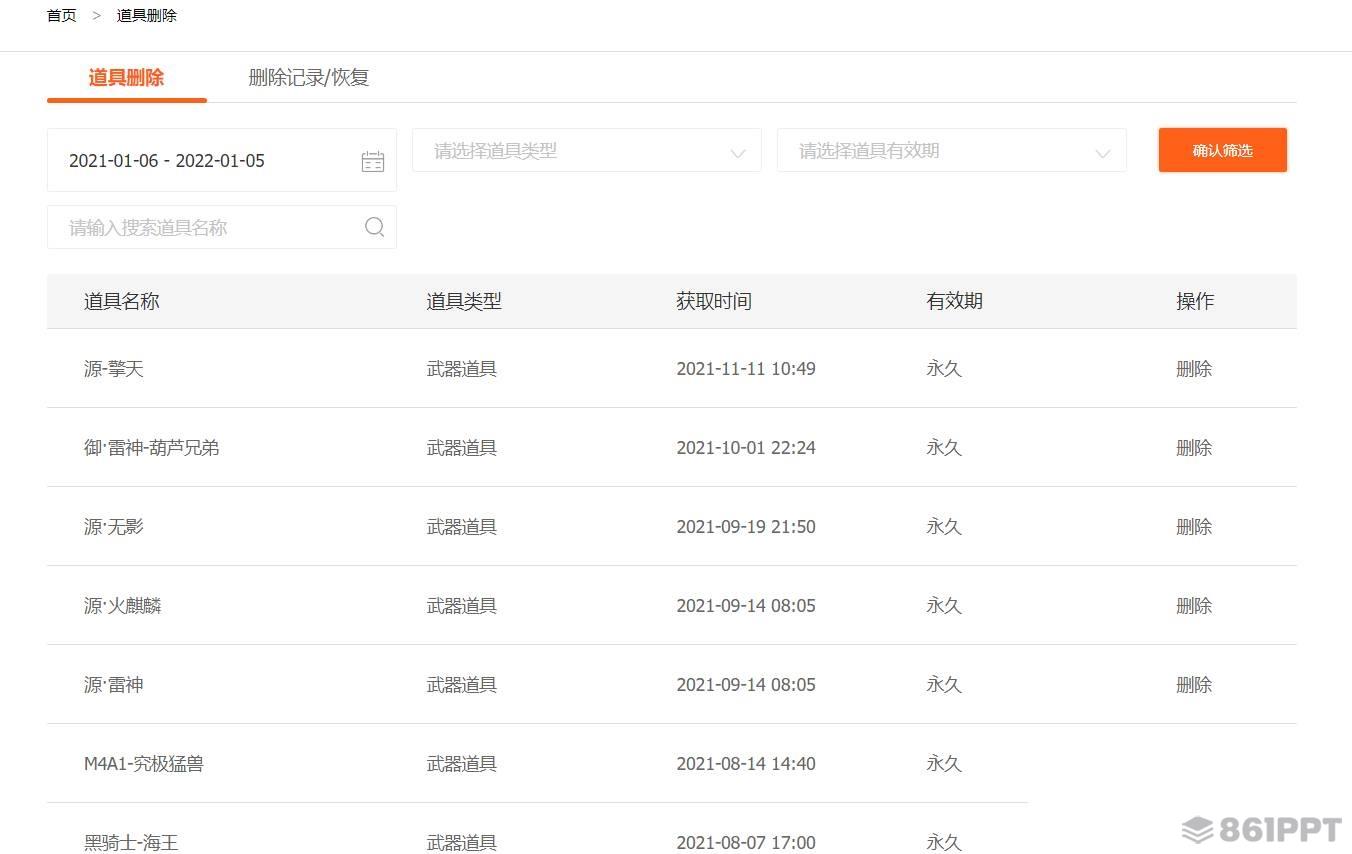Click 永久 in the 源-擎天 row
The image size is (1352, 854).
click(944, 369)
